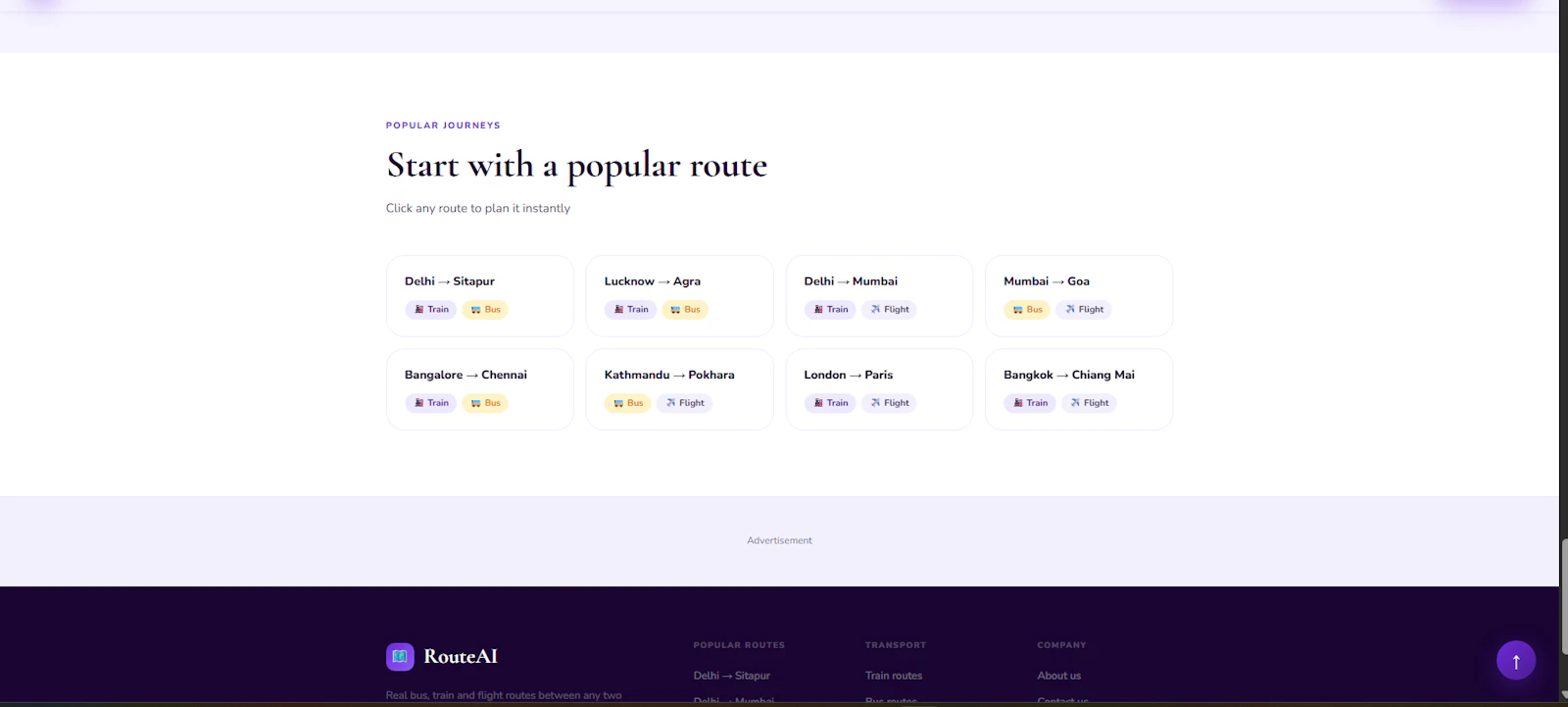Open the footer Delhi → Sitapur link
Image resolution: width=1568 pixels, height=707 pixels.
pos(732,676)
